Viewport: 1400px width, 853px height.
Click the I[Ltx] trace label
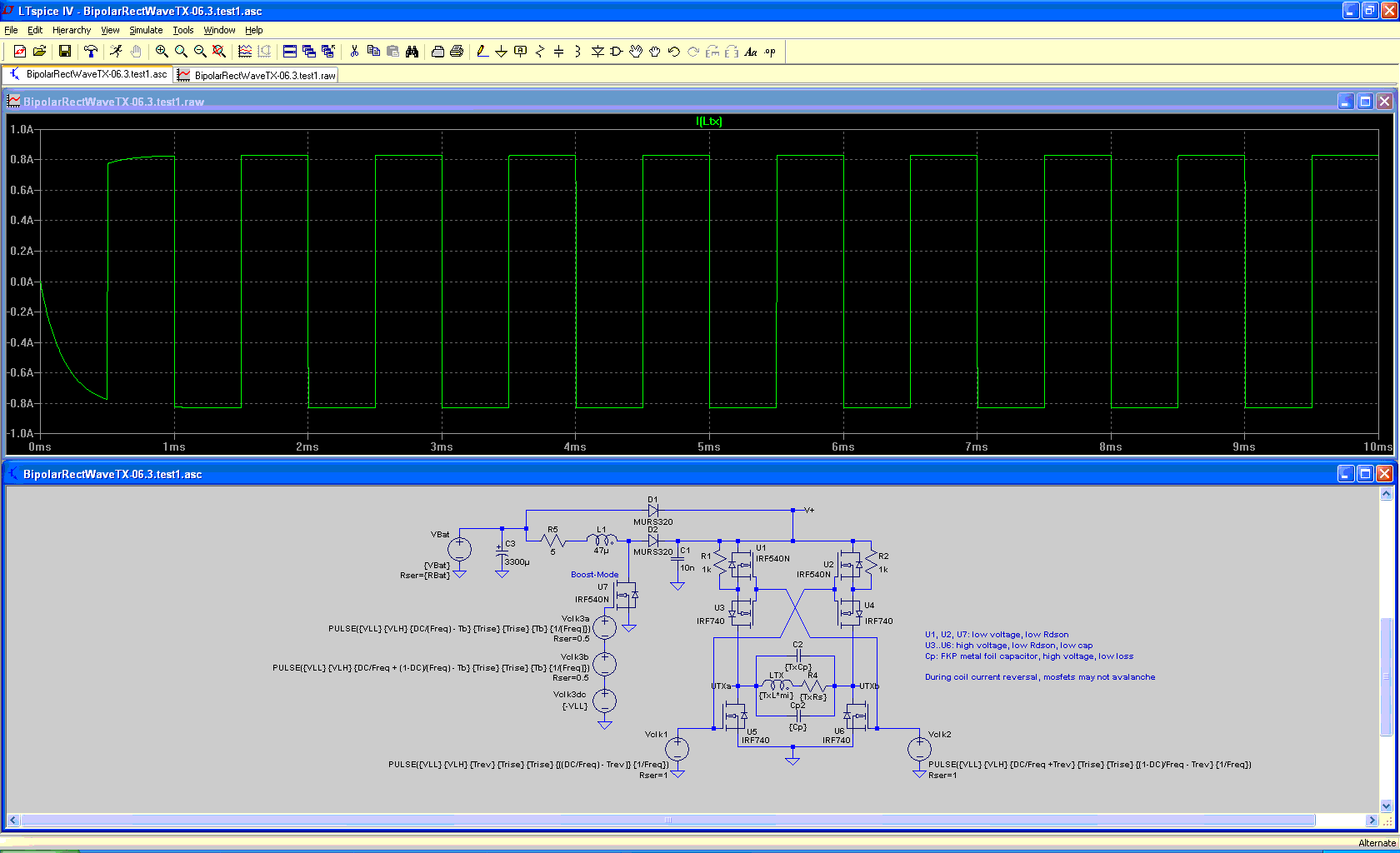[708, 121]
